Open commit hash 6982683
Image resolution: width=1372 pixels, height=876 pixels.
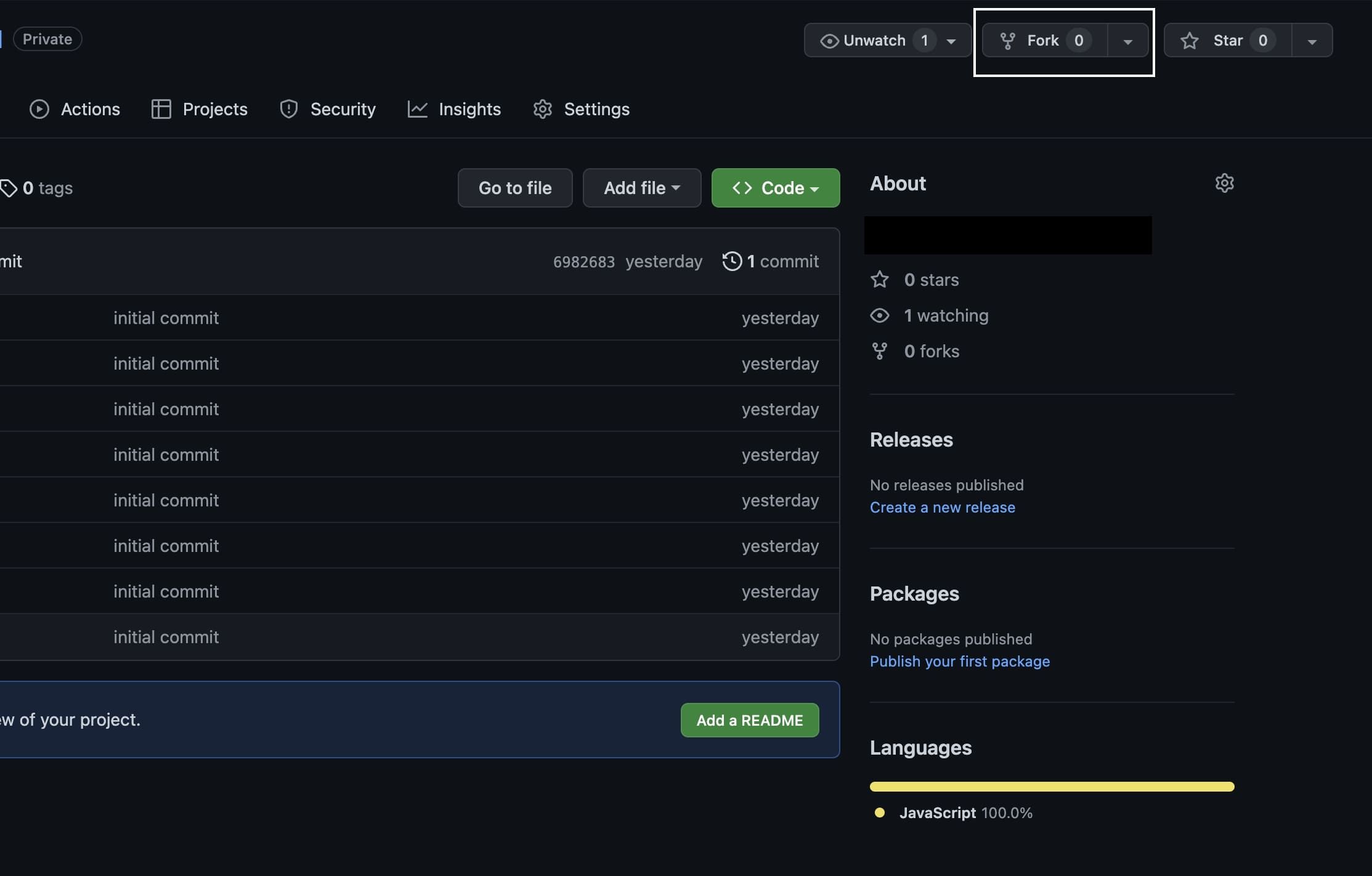coord(583,262)
